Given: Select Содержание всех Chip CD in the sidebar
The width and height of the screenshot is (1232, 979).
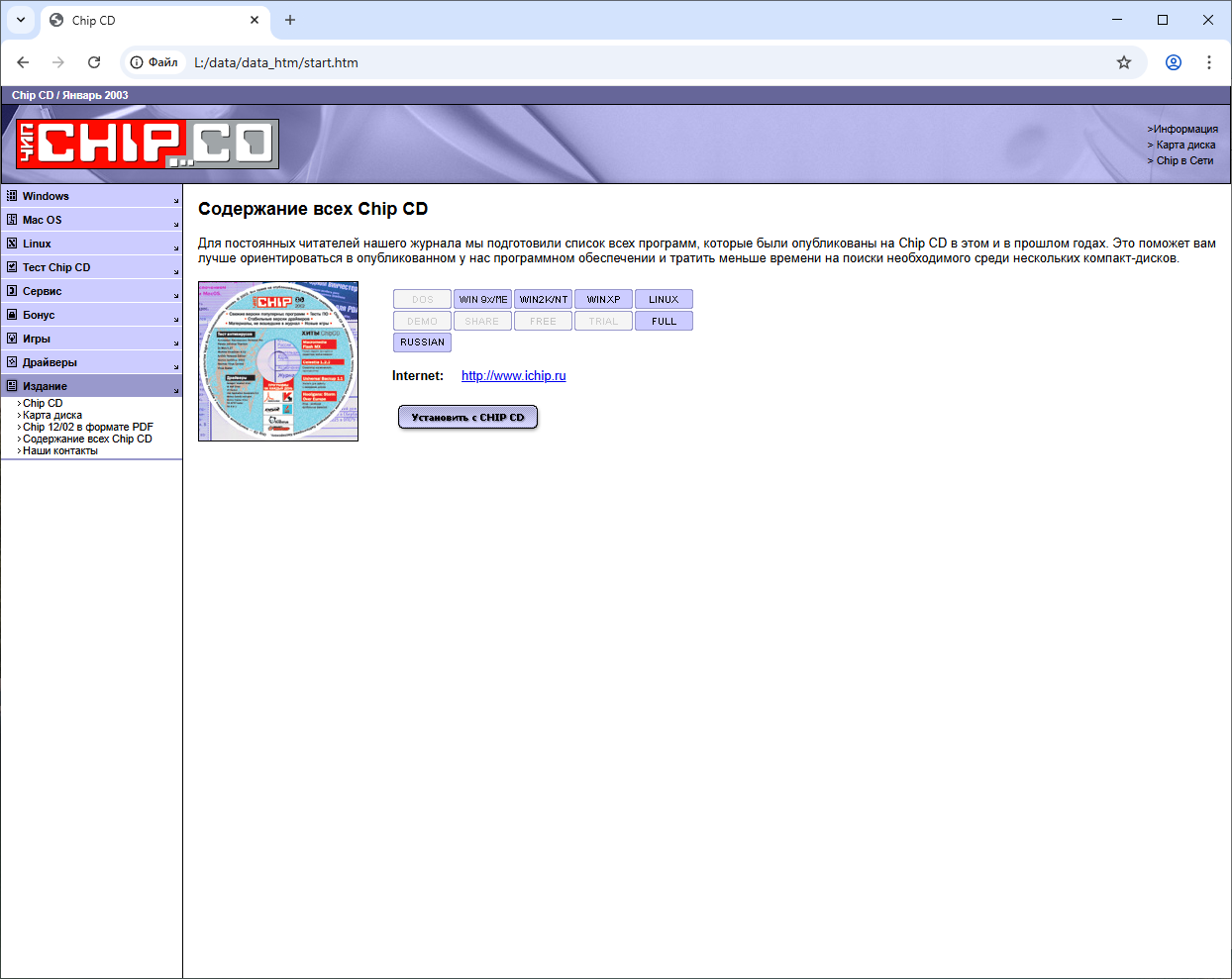Looking at the screenshot, I should (x=87, y=439).
